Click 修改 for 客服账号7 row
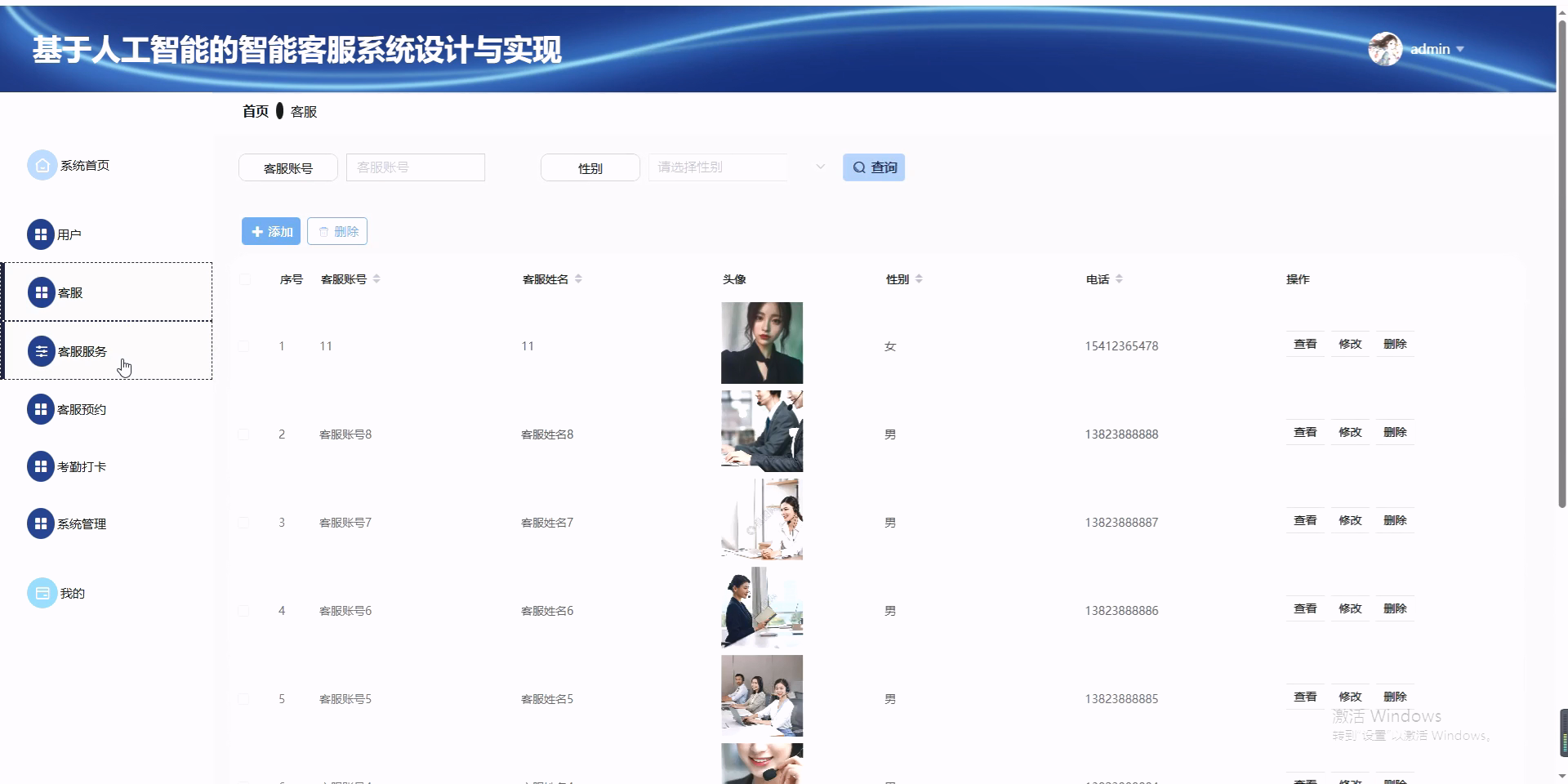This screenshot has width=1568, height=784. [x=1350, y=521]
